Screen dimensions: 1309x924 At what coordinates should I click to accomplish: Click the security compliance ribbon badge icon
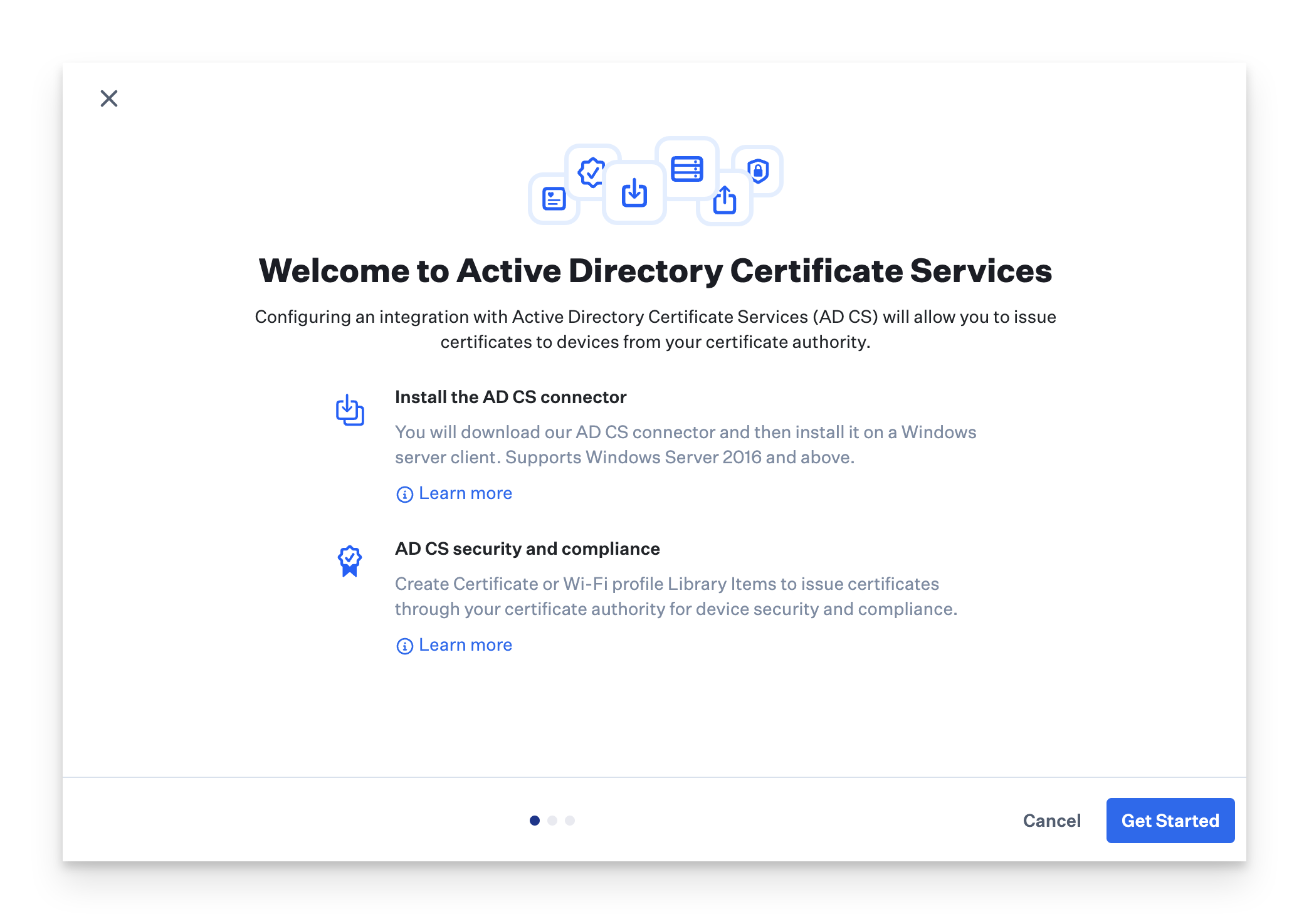[350, 560]
